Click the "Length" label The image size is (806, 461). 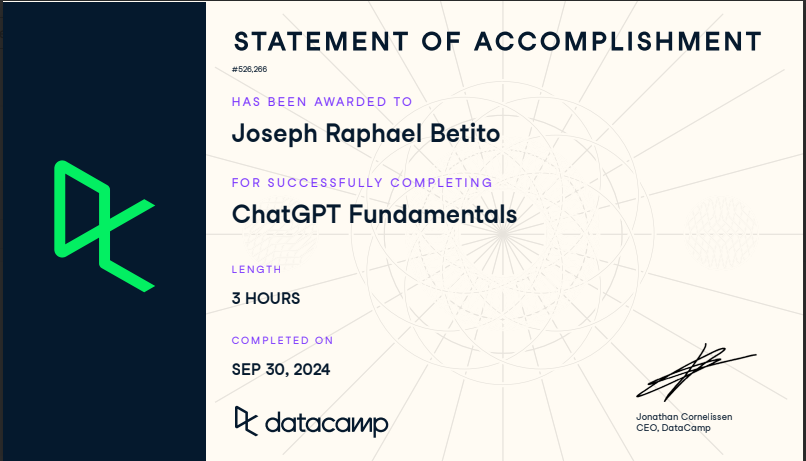[x=256, y=269]
